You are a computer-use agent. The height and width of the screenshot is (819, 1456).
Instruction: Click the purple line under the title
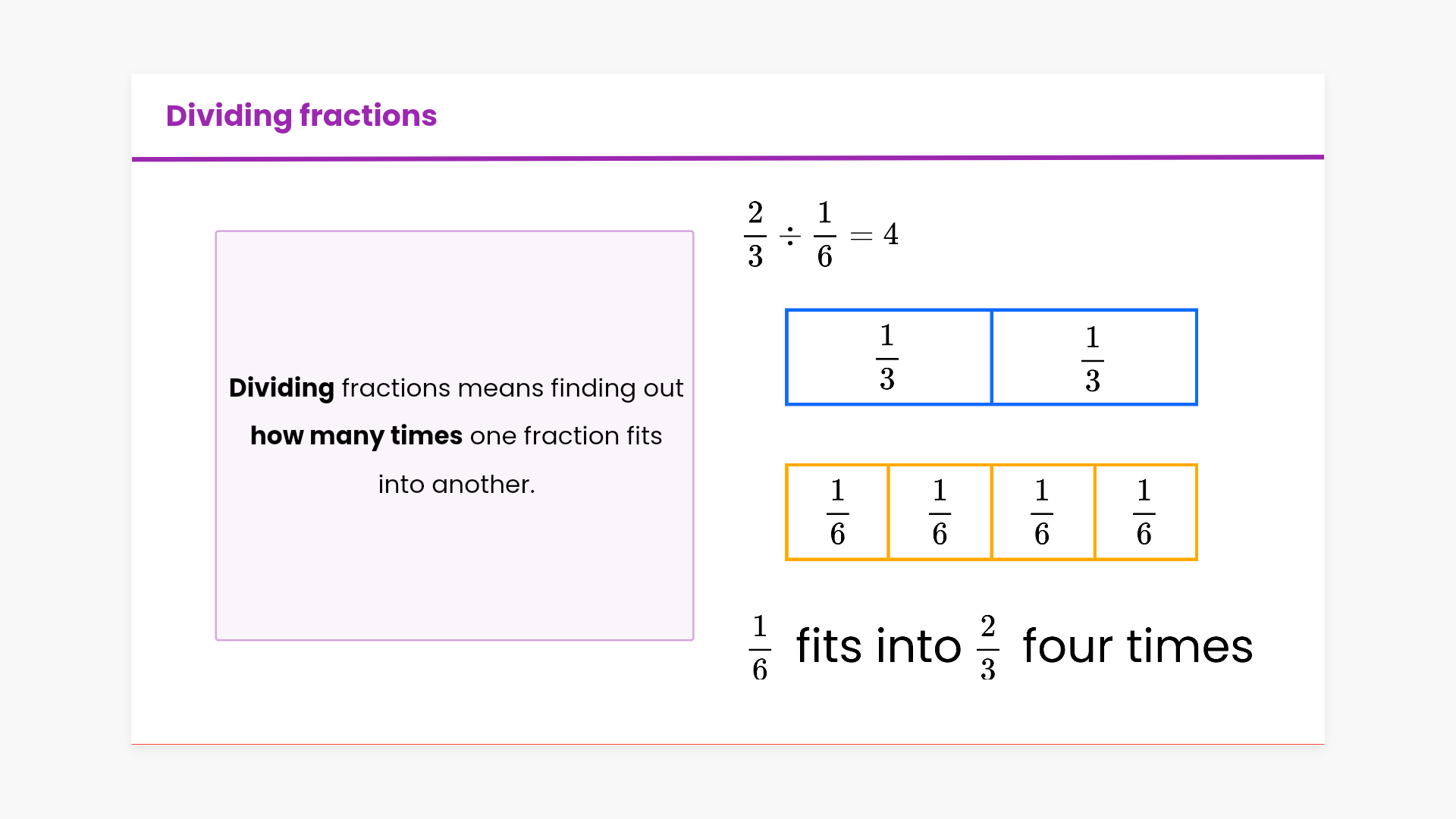click(x=728, y=158)
